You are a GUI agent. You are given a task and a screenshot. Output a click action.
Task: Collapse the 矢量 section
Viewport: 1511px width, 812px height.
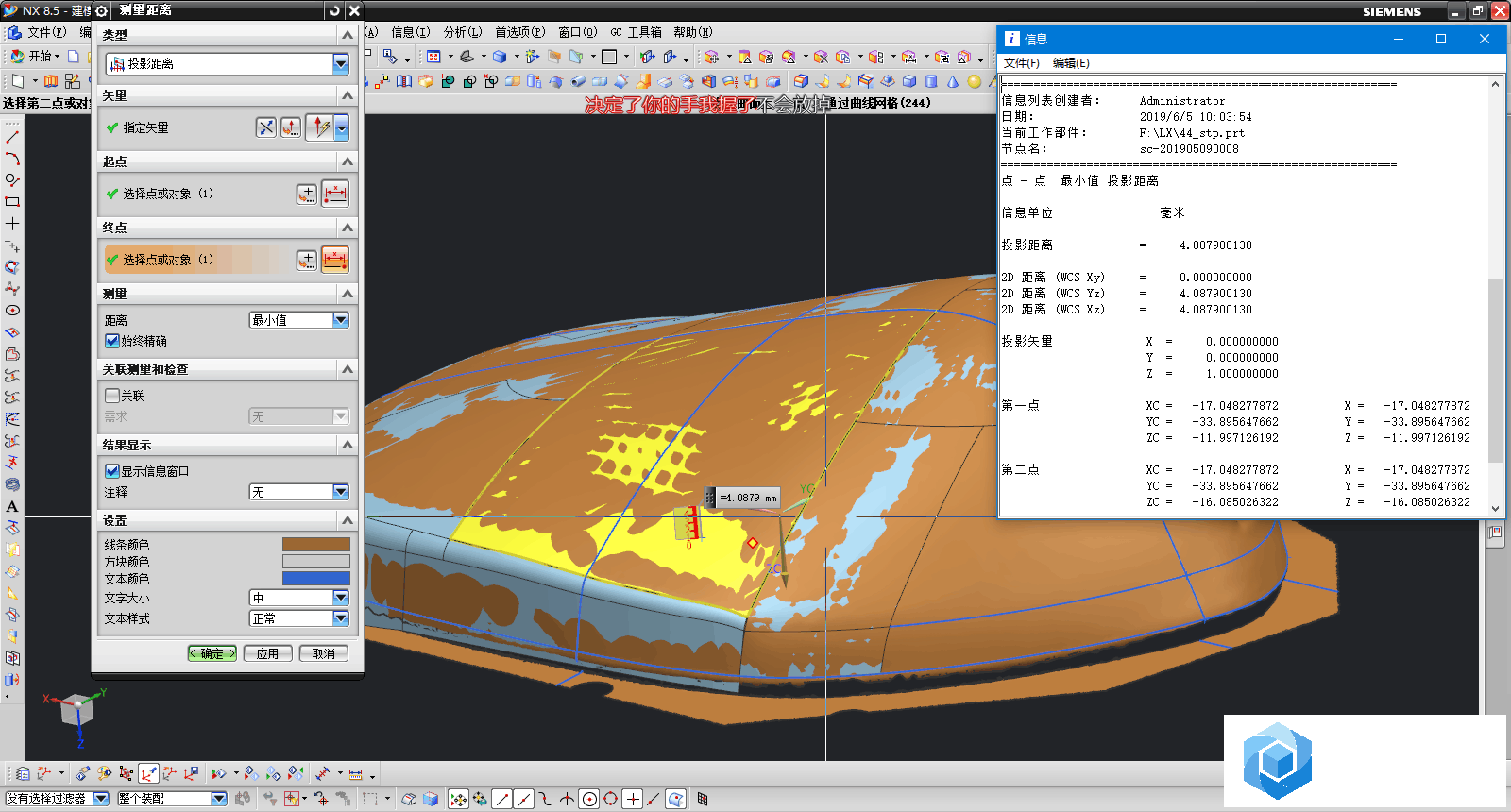pos(348,95)
